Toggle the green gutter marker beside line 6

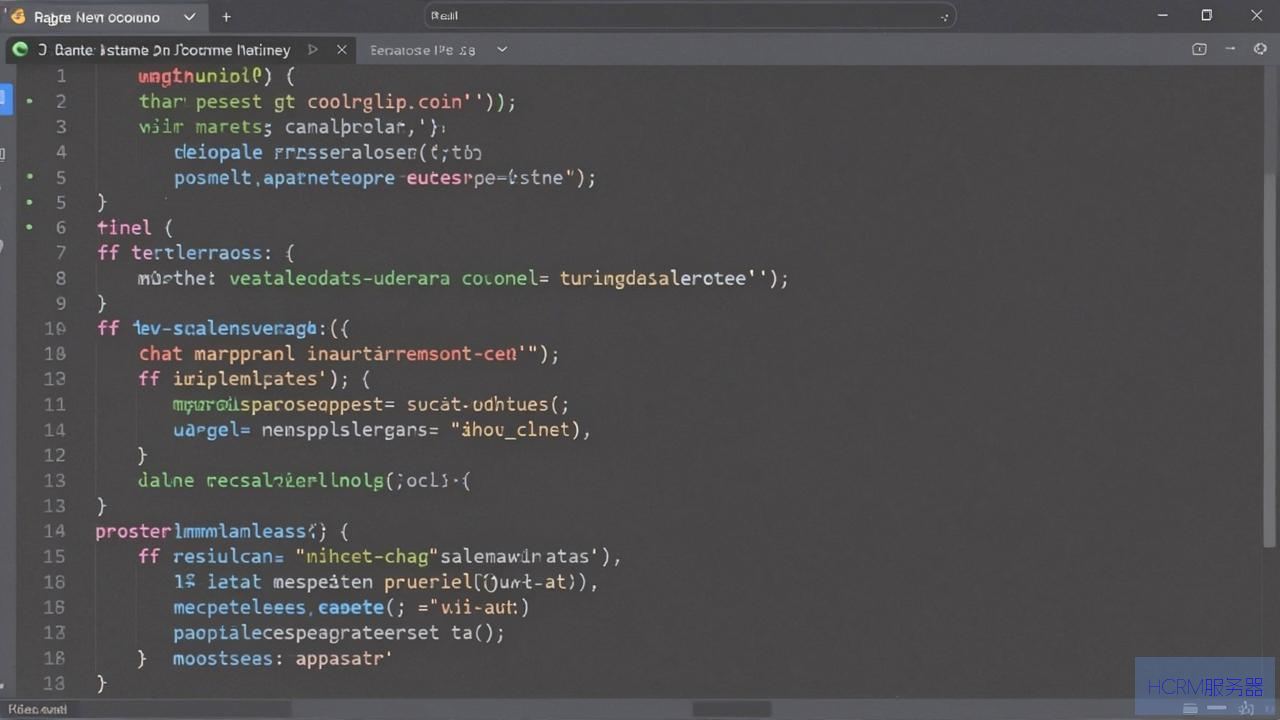30,227
